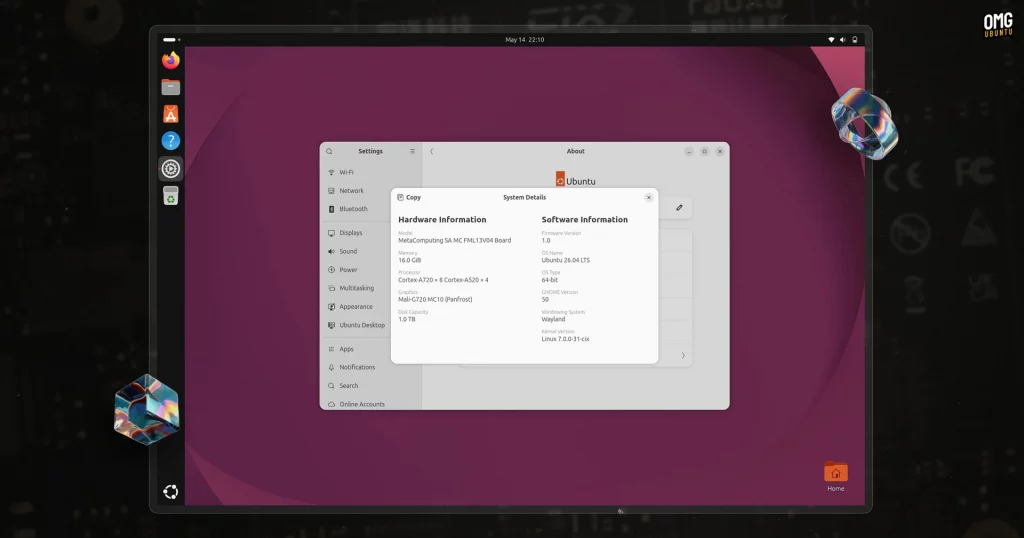The image size is (1024, 538).
Task: Click the firmware version value "1.0"
Action: click(546, 240)
